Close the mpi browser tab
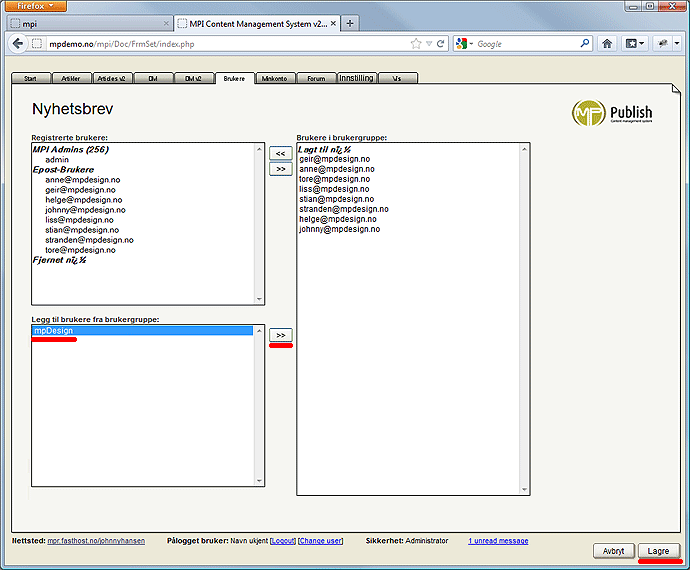The image size is (690, 570). 166,24
